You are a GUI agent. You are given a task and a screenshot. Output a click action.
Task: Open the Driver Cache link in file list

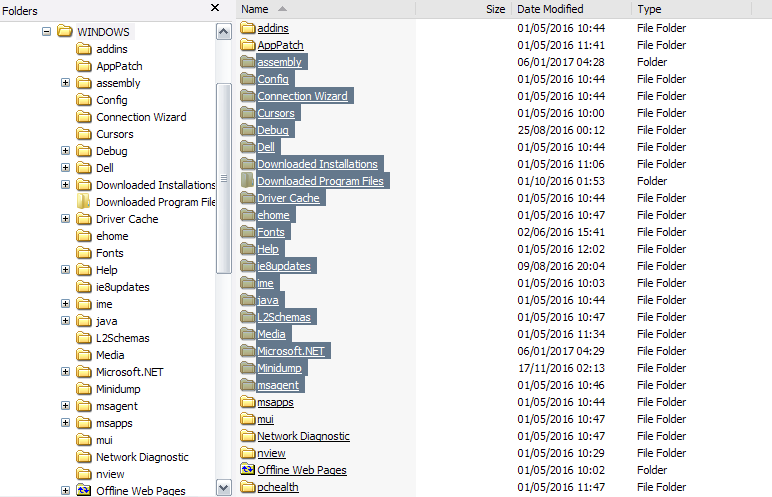[288, 198]
